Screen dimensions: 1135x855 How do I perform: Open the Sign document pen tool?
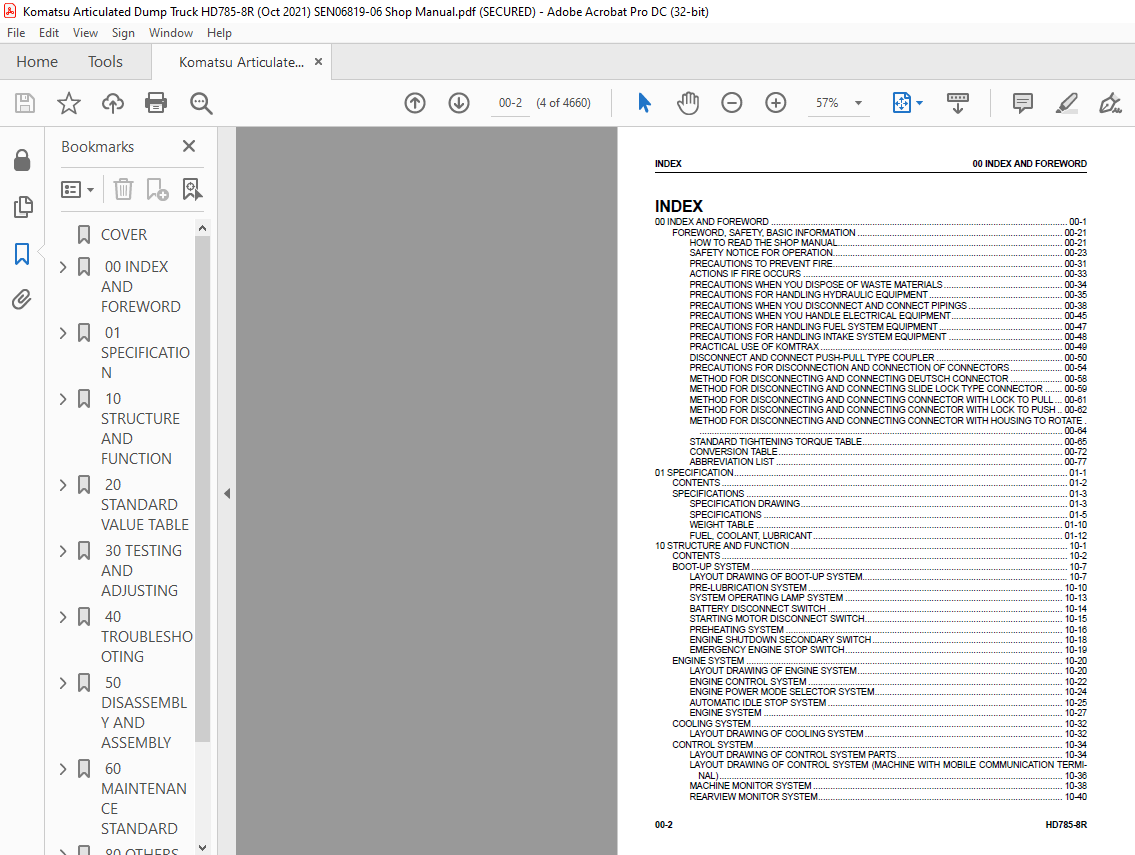point(1110,103)
